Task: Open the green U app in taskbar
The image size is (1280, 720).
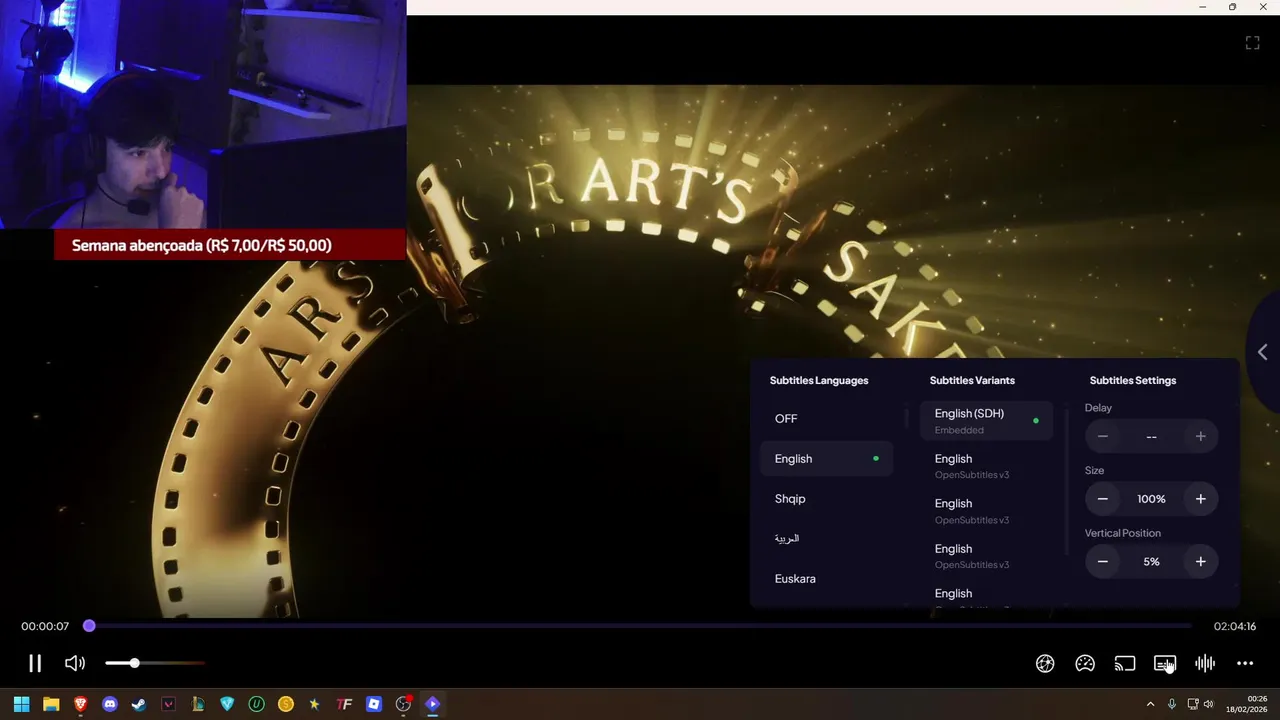Action: pos(257,704)
